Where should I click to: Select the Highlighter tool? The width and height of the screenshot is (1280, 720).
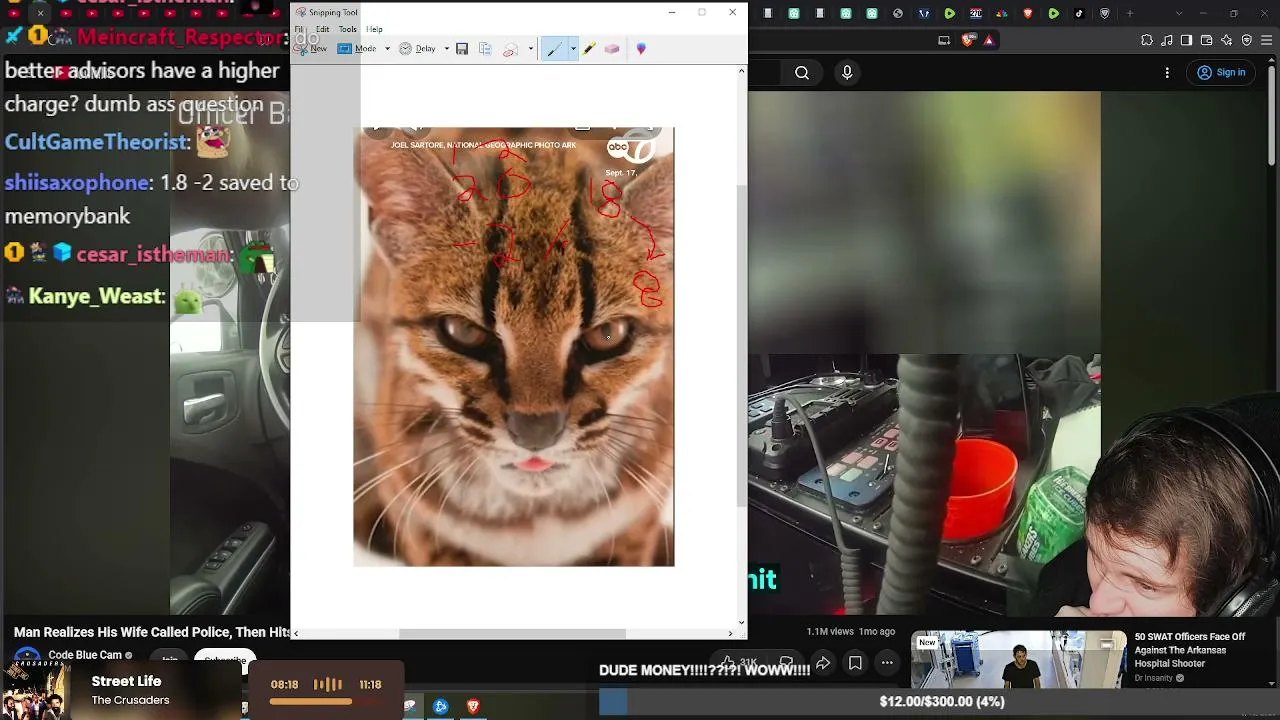coord(590,49)
